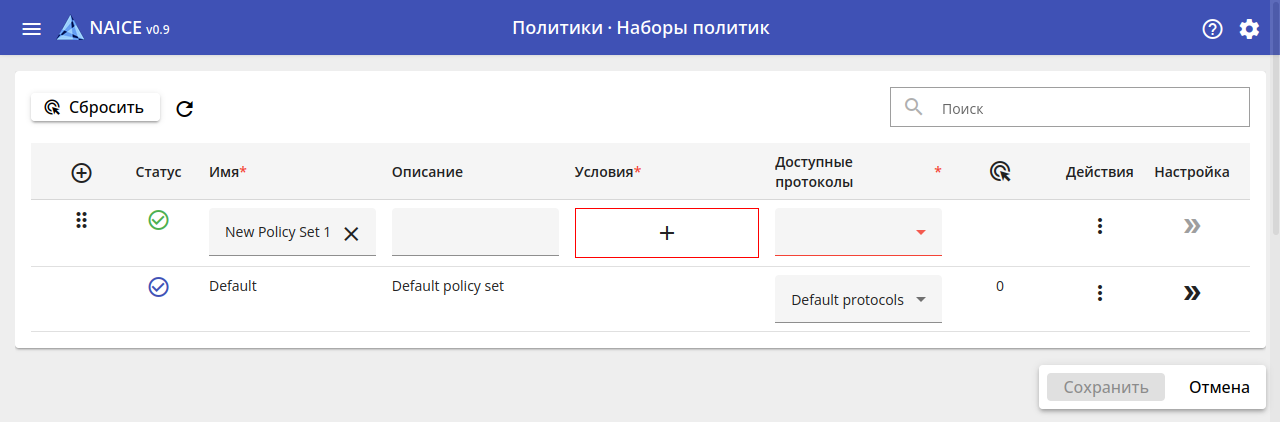
Task: Click hit counter icon in table header
Action: pos(1000,172)
